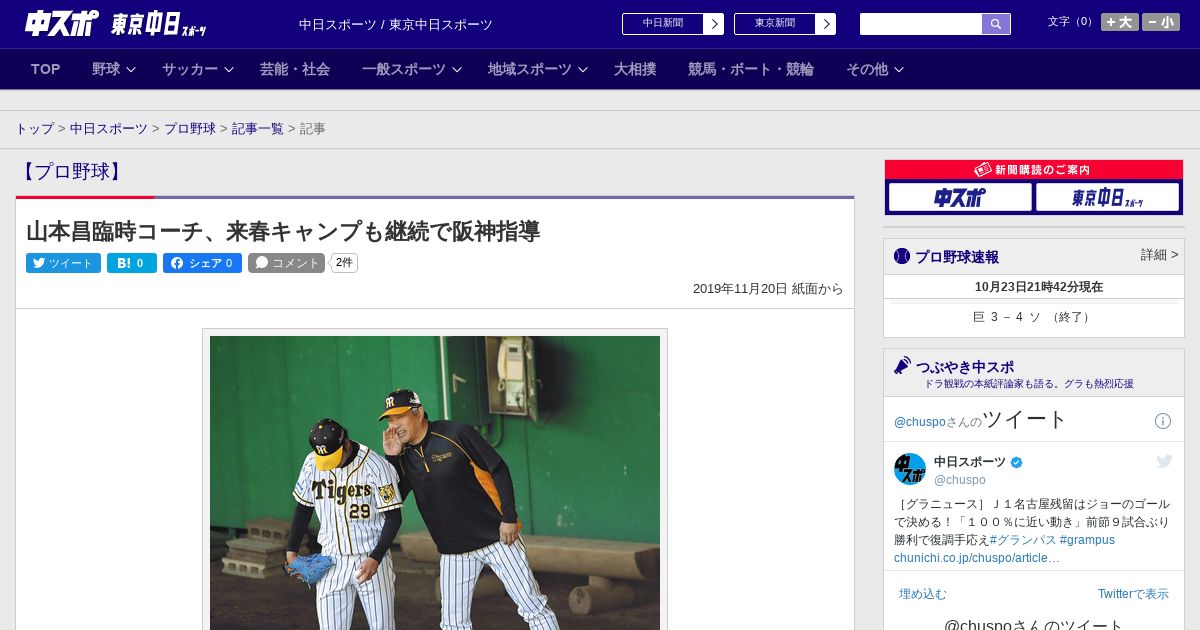Screen dimensions: 1200x630
Task: Click 中スポ subscription banner button
Action: coord(960,197)
